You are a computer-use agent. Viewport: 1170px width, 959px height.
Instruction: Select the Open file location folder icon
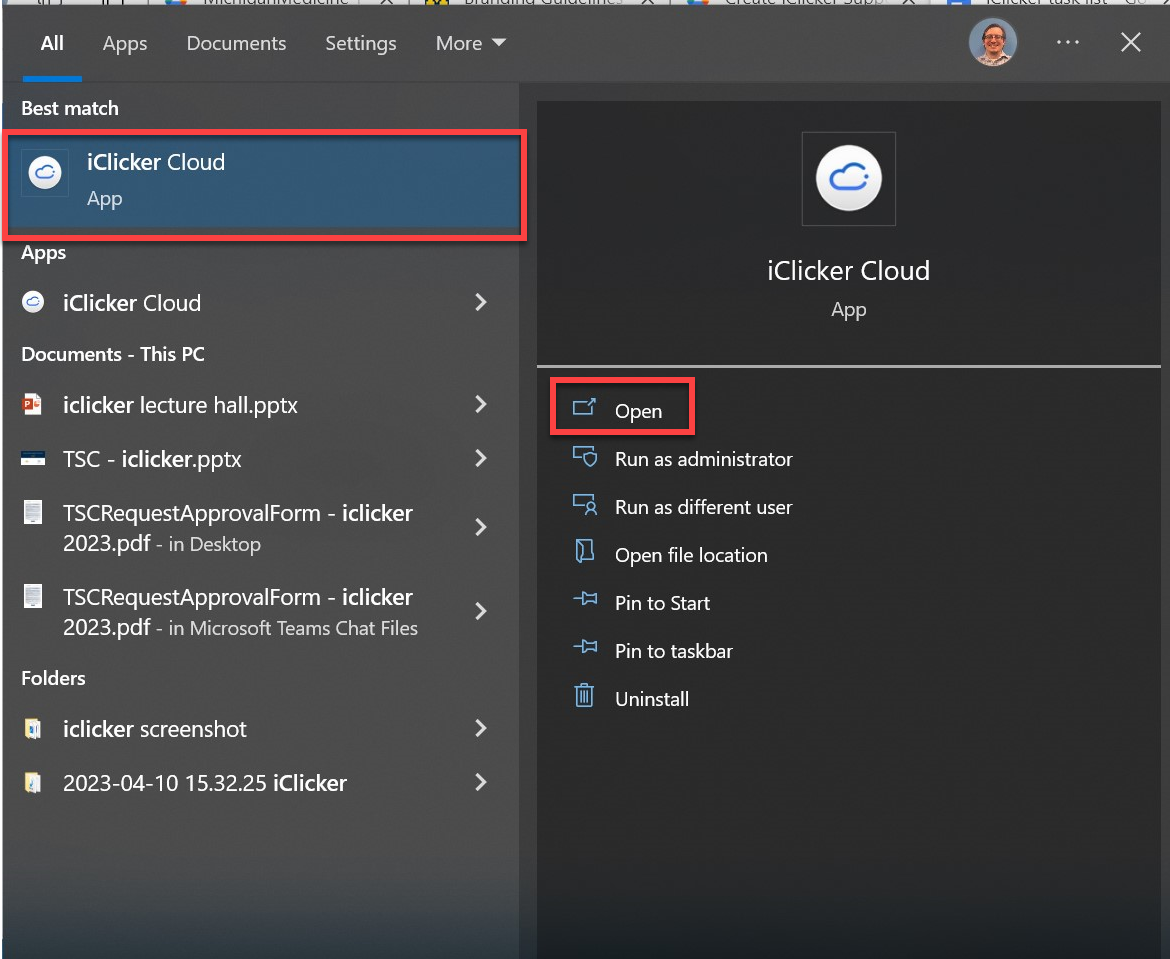pyautogui.click(x=585, y=554)
